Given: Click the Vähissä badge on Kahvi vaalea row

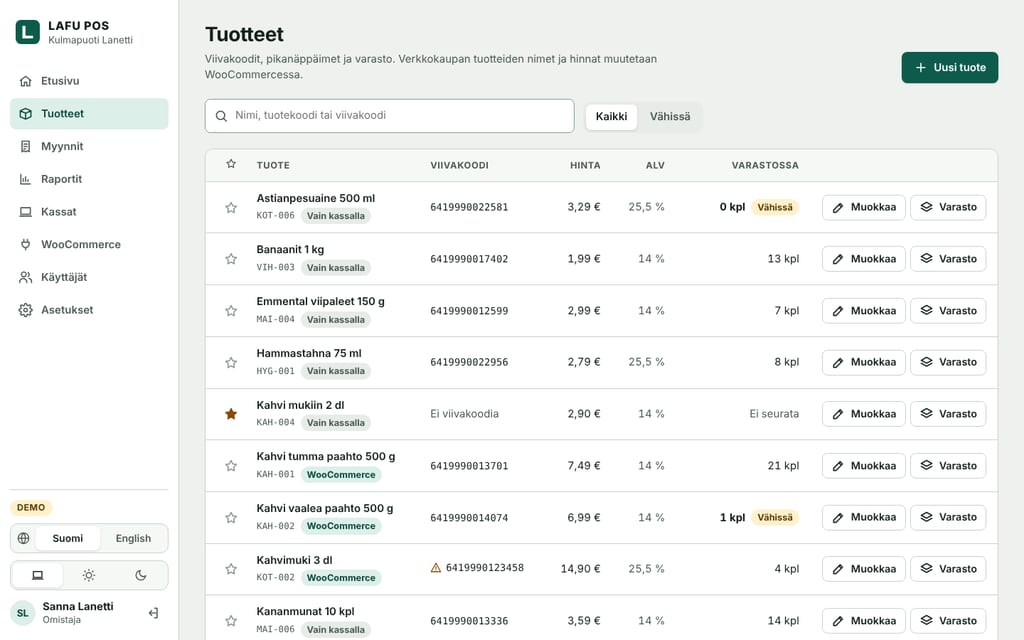Looking at the screenshot, I should click(775, 517).
